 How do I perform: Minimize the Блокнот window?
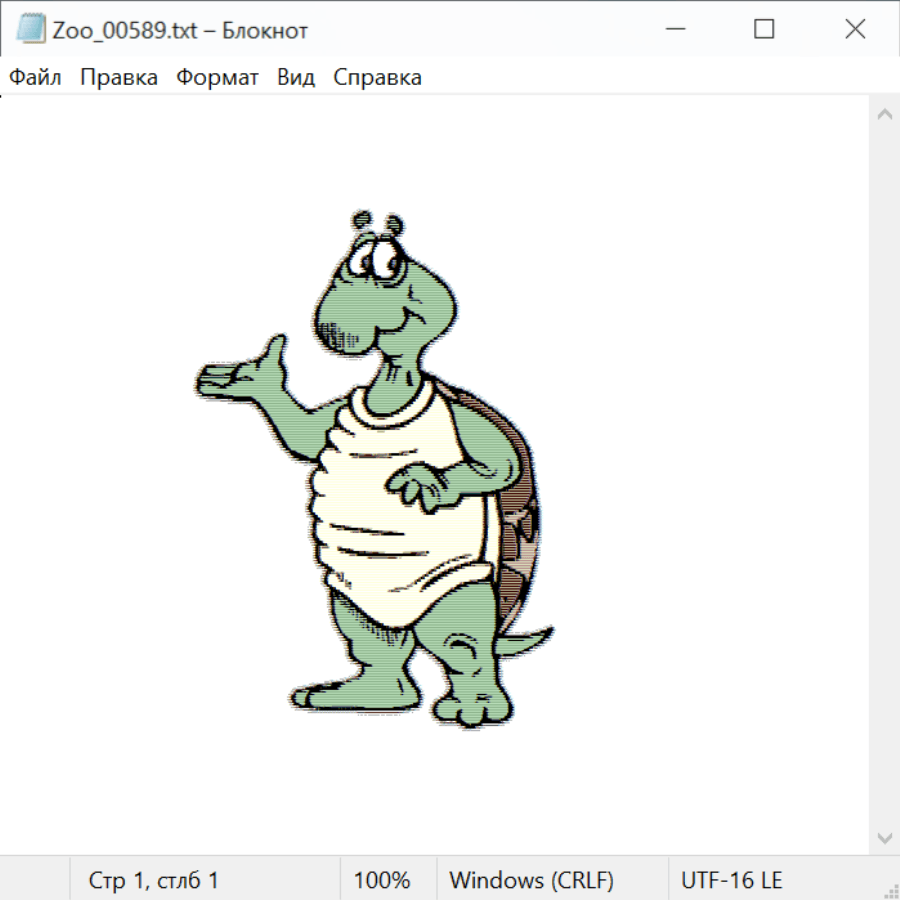coord(672,30)
